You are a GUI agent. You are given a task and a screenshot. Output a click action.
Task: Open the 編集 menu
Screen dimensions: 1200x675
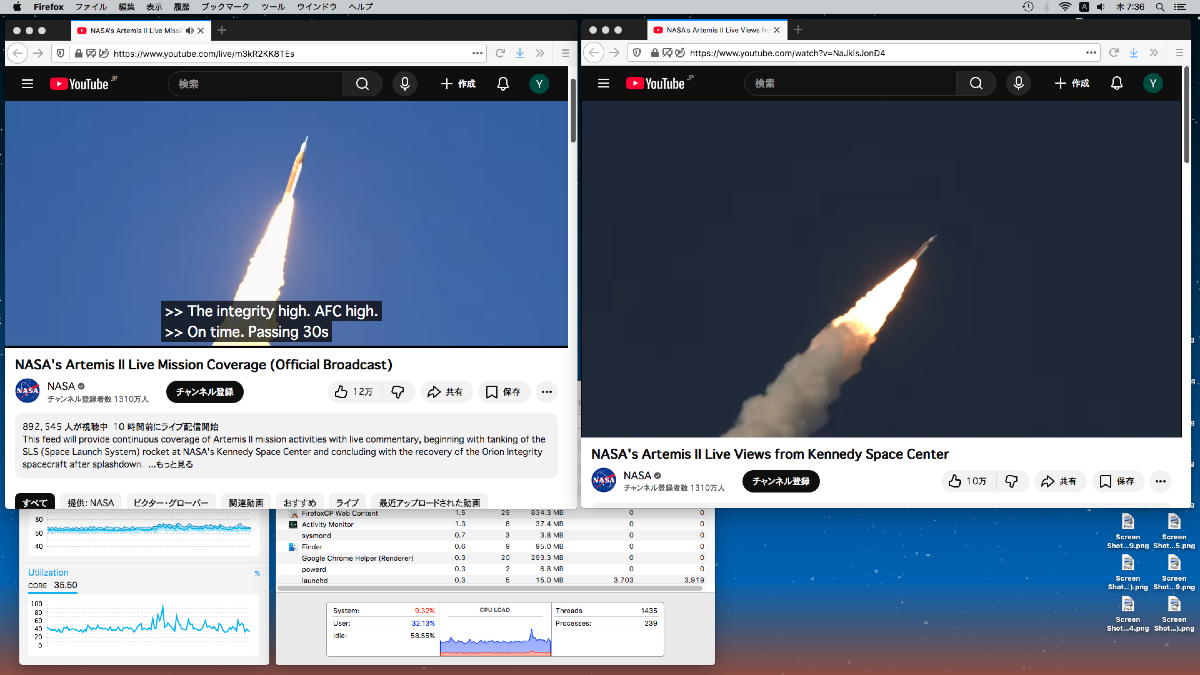126,6
